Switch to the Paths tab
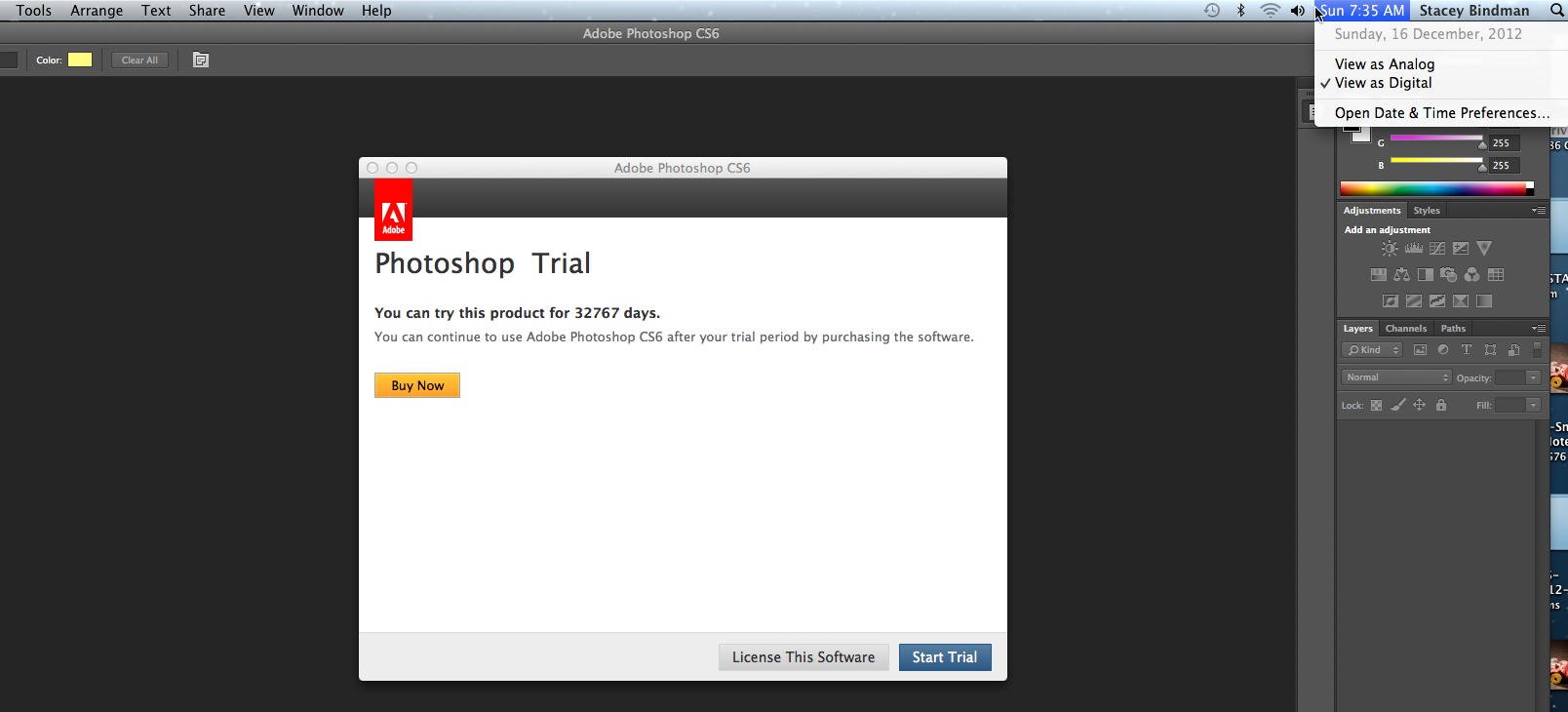 (x=1453, y=329)
